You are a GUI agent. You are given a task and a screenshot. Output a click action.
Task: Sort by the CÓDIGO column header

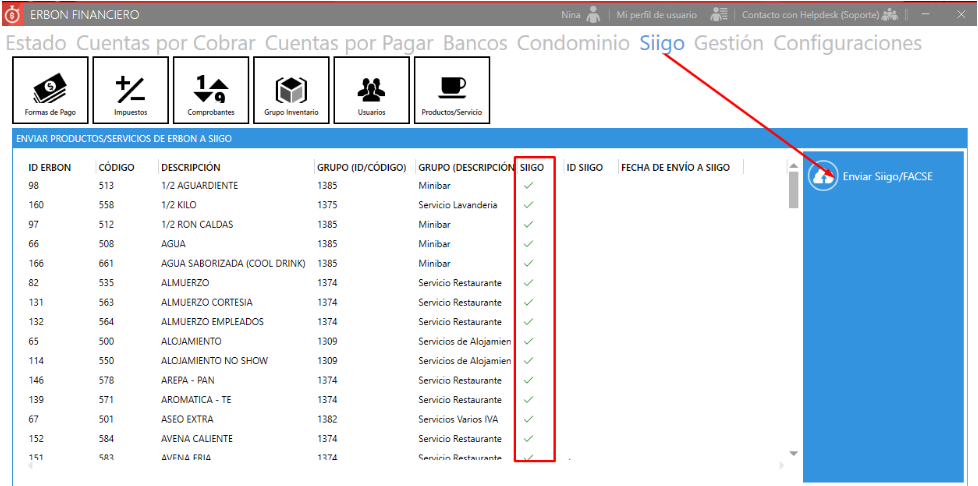[x=116, y=168]
